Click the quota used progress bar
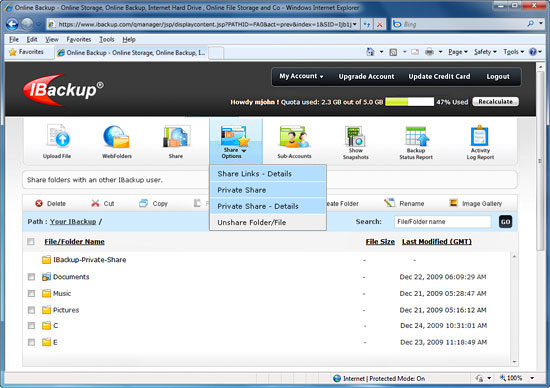 (x=409, y=102)
